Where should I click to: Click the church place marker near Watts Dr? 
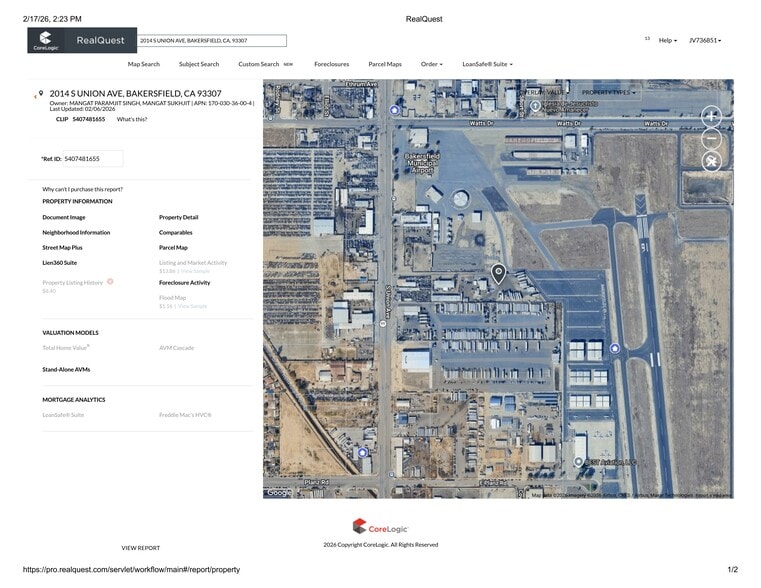[x=535, y=105]
